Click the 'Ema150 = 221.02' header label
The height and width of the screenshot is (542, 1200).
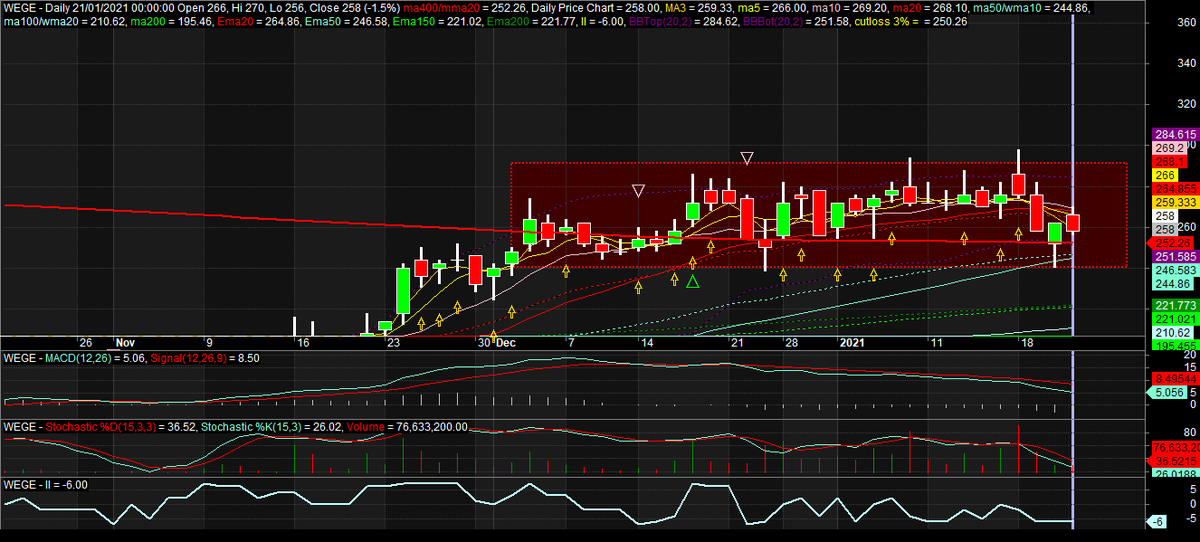[438, 22]
